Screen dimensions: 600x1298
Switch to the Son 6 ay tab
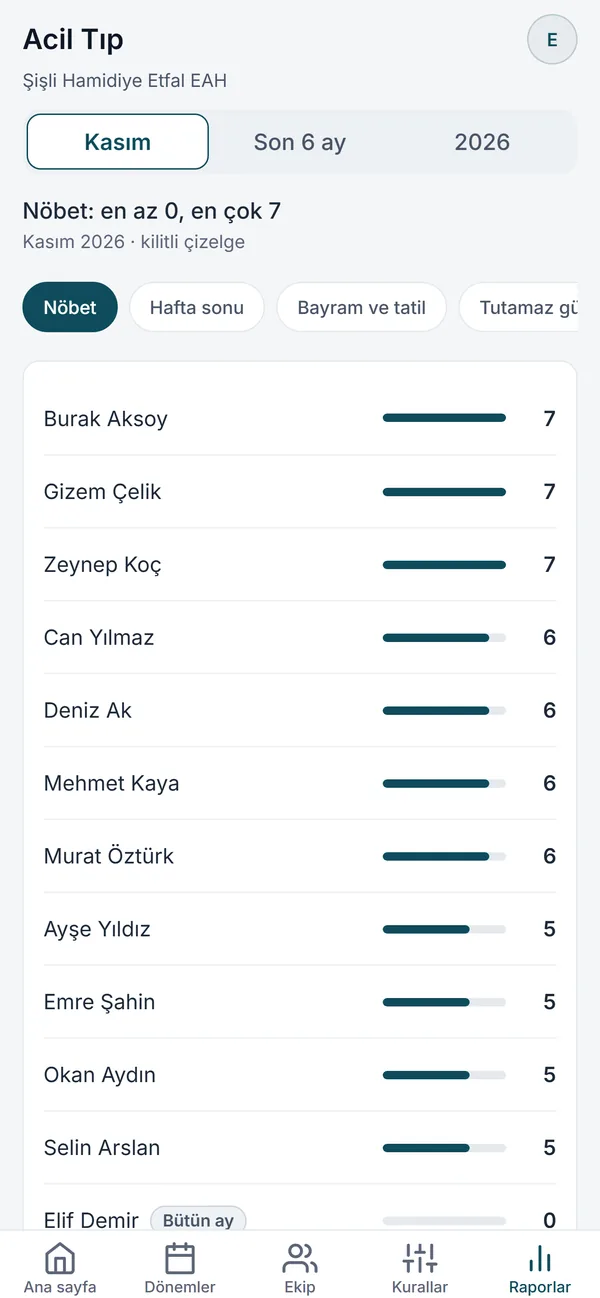click(300, 142)
